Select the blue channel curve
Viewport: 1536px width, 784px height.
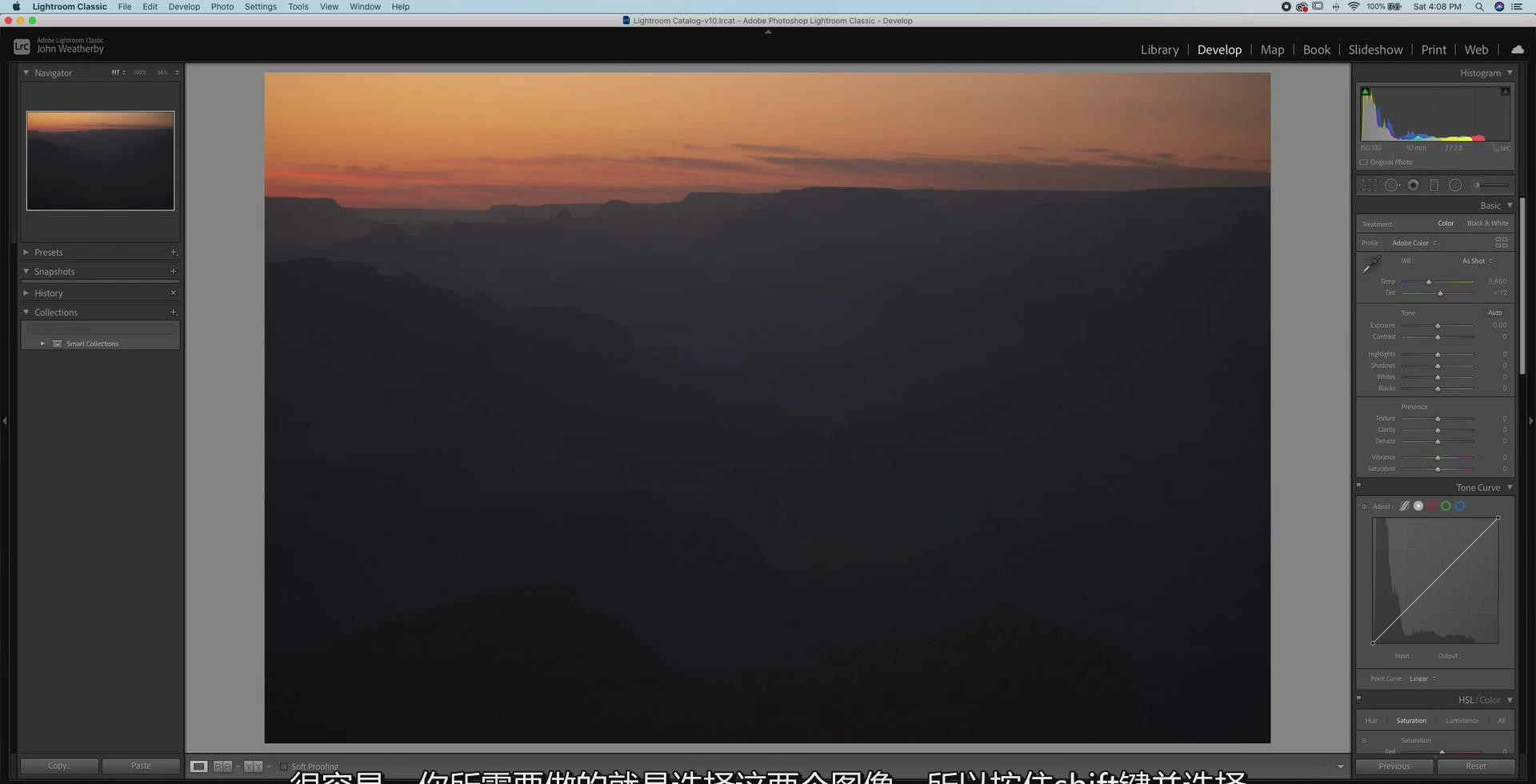pyautogui.click(x=1460, y=506)
